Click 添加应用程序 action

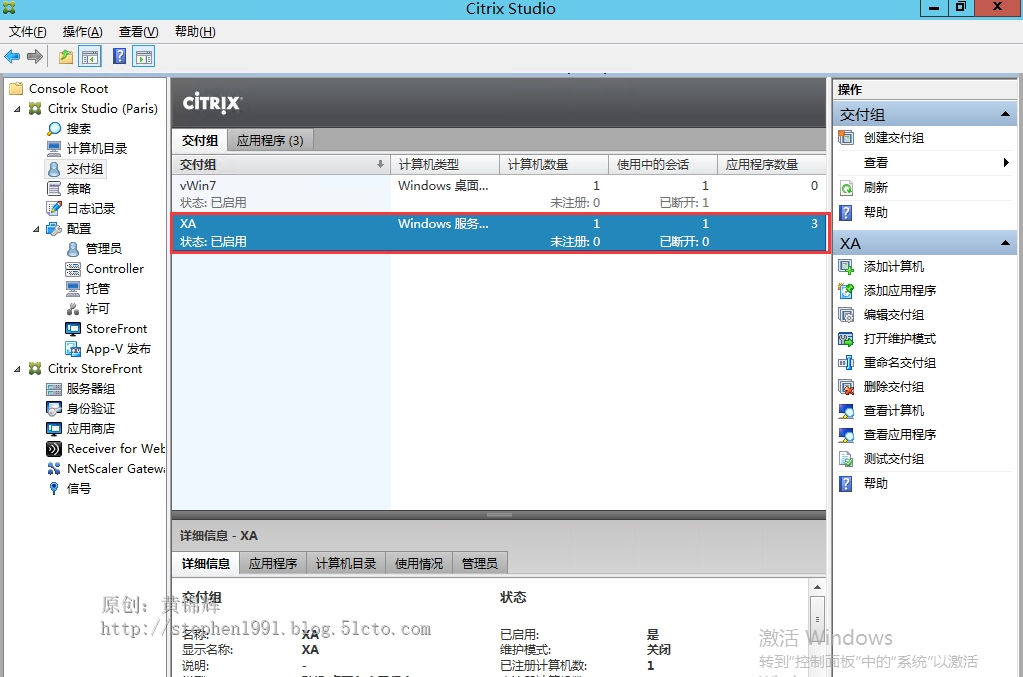pos(900,291)
